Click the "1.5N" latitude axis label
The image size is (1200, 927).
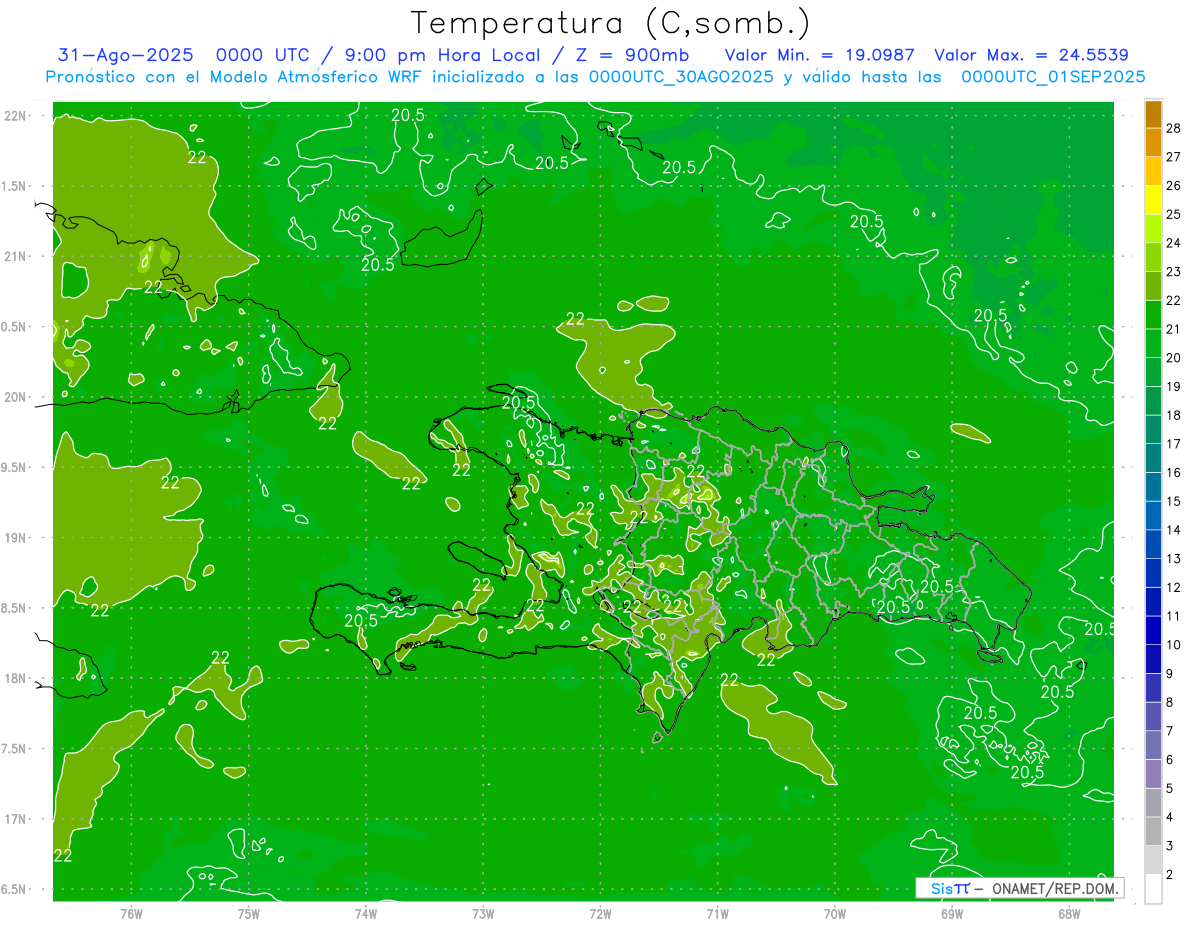pyautogui.click(x=14, y=187)
